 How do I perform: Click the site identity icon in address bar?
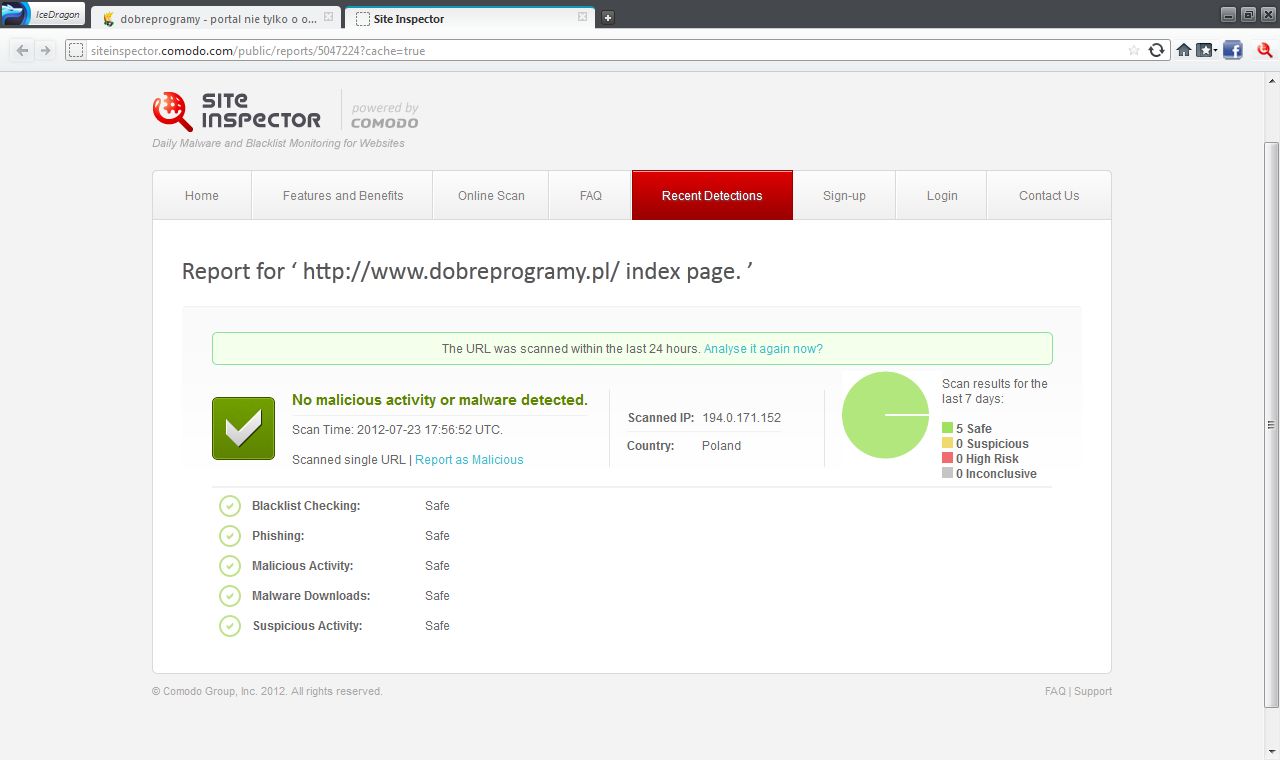click(x=76, y=50)
